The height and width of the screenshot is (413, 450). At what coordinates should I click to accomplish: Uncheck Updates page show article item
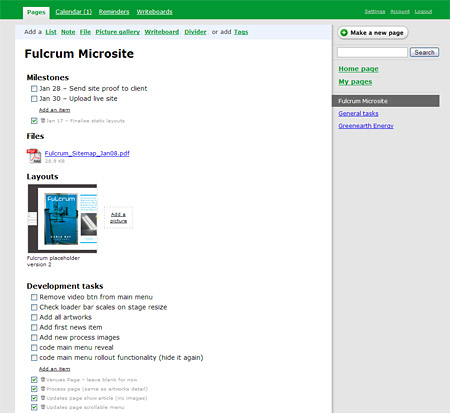(x=34, y=398)
